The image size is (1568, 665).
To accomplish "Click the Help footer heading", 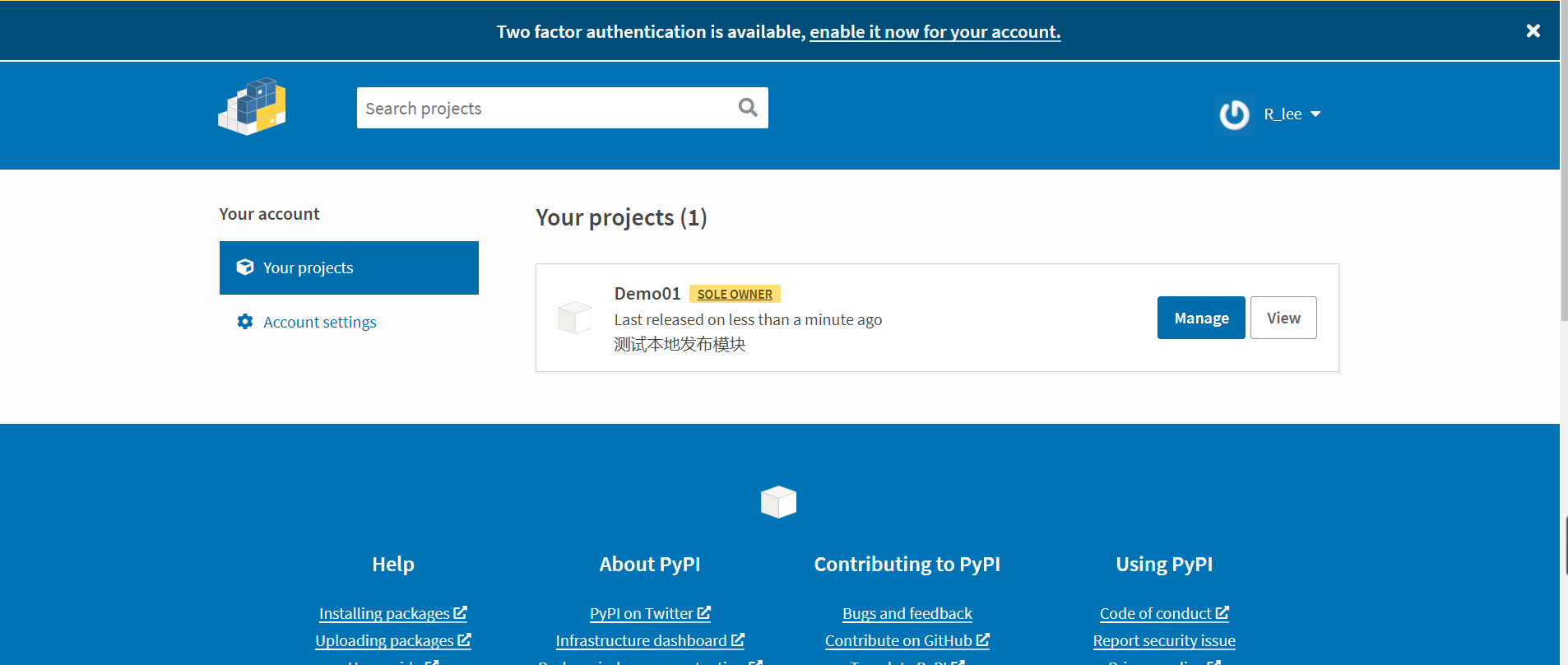I will pyautogui.click(x=393, y=565).
